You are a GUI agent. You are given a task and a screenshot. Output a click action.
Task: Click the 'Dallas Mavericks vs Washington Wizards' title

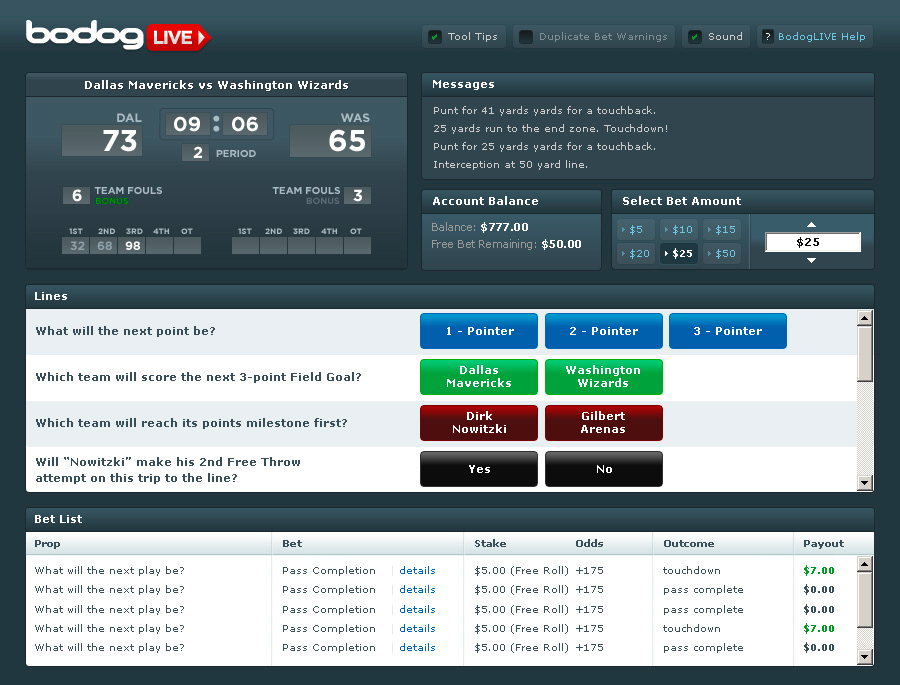click(x=216, y=85)
